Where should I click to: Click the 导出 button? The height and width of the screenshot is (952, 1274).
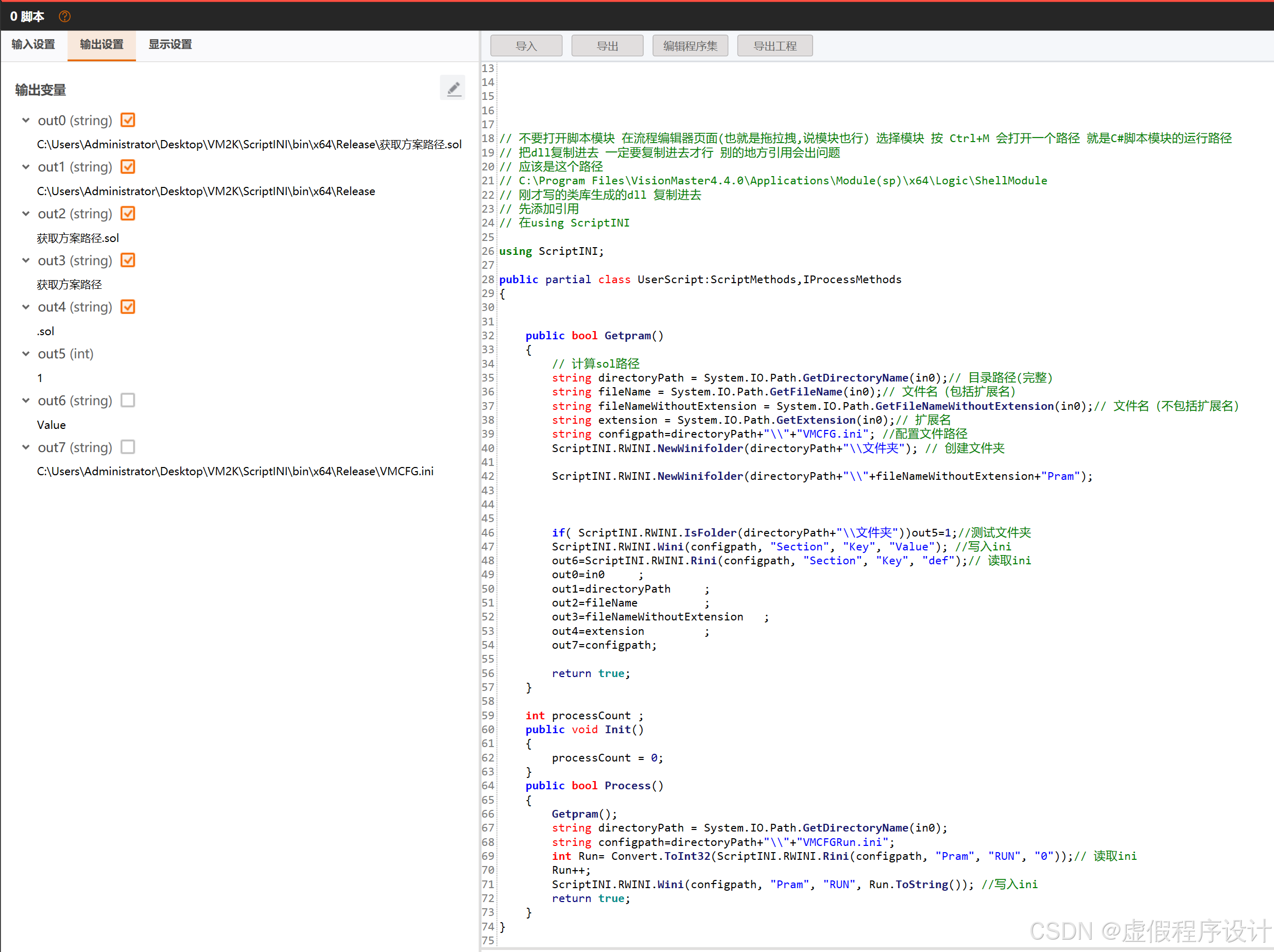tap(607, 46)
